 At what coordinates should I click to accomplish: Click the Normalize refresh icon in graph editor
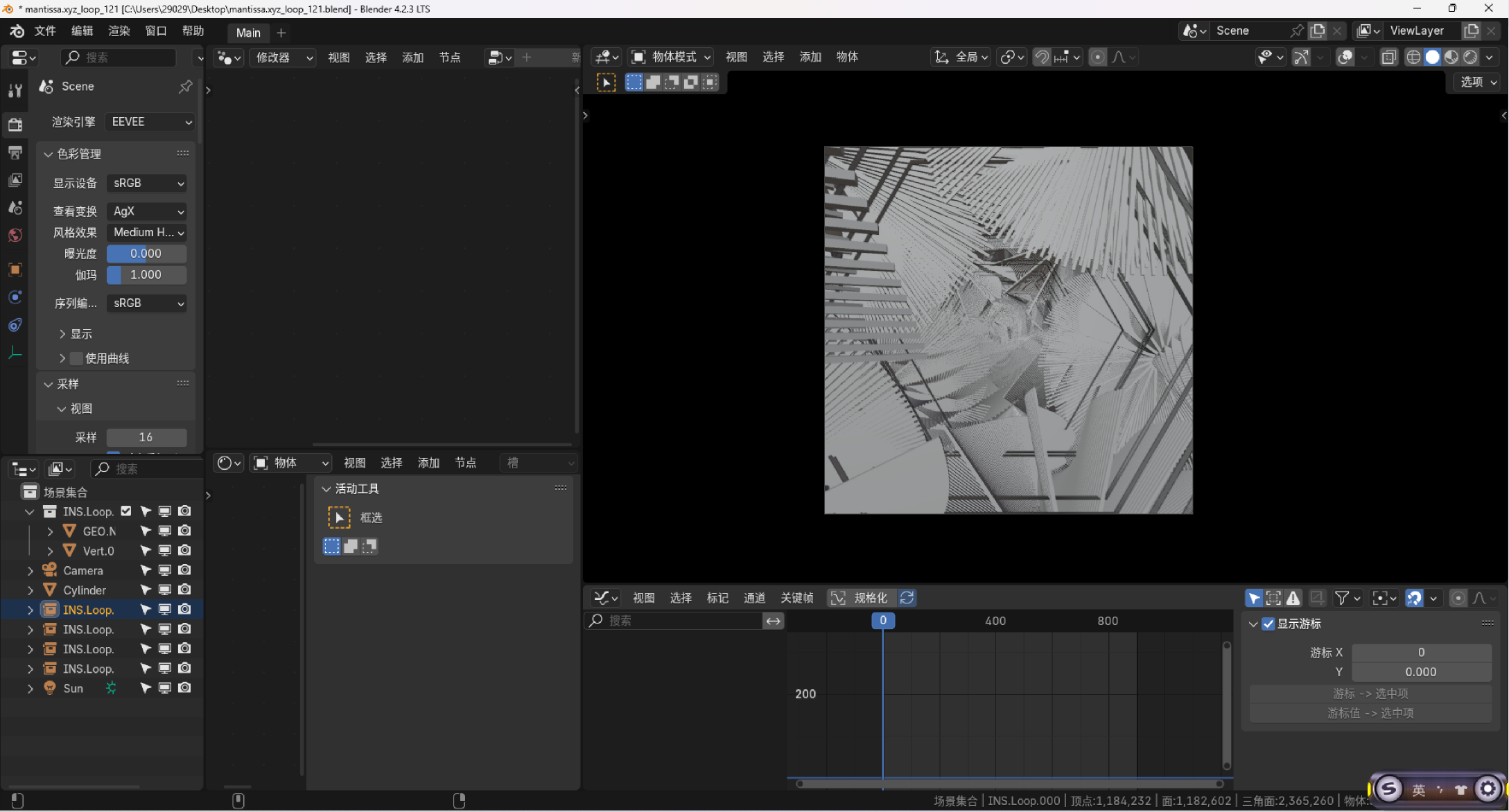(907, 598)
